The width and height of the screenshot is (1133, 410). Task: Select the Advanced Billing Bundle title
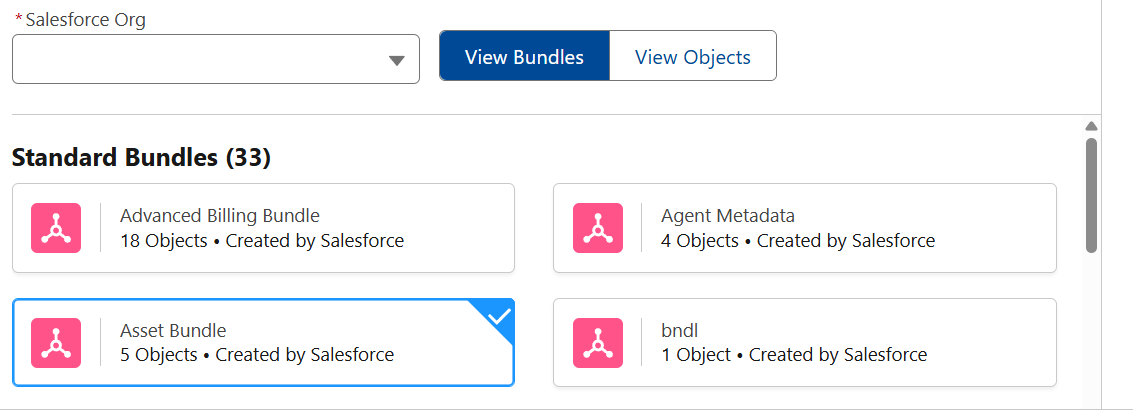(x=220, y=216)
